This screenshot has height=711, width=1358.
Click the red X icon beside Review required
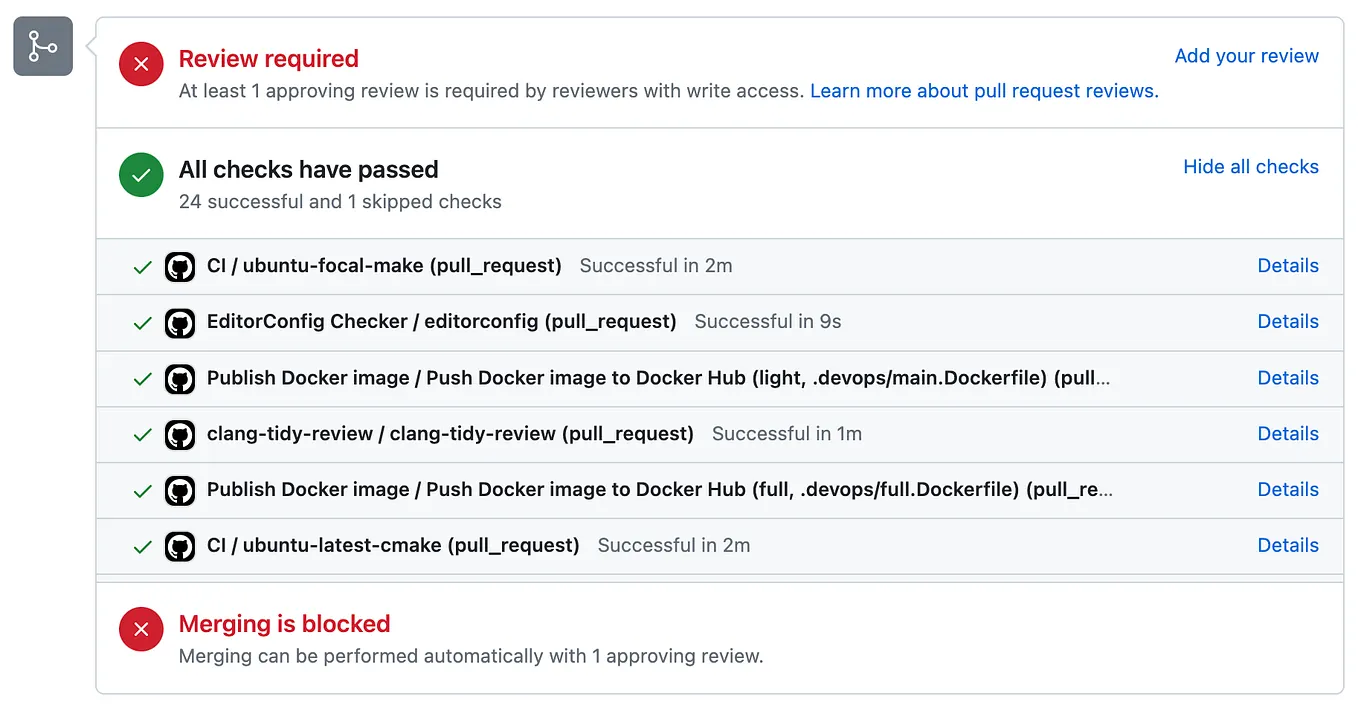coord(141,63)
